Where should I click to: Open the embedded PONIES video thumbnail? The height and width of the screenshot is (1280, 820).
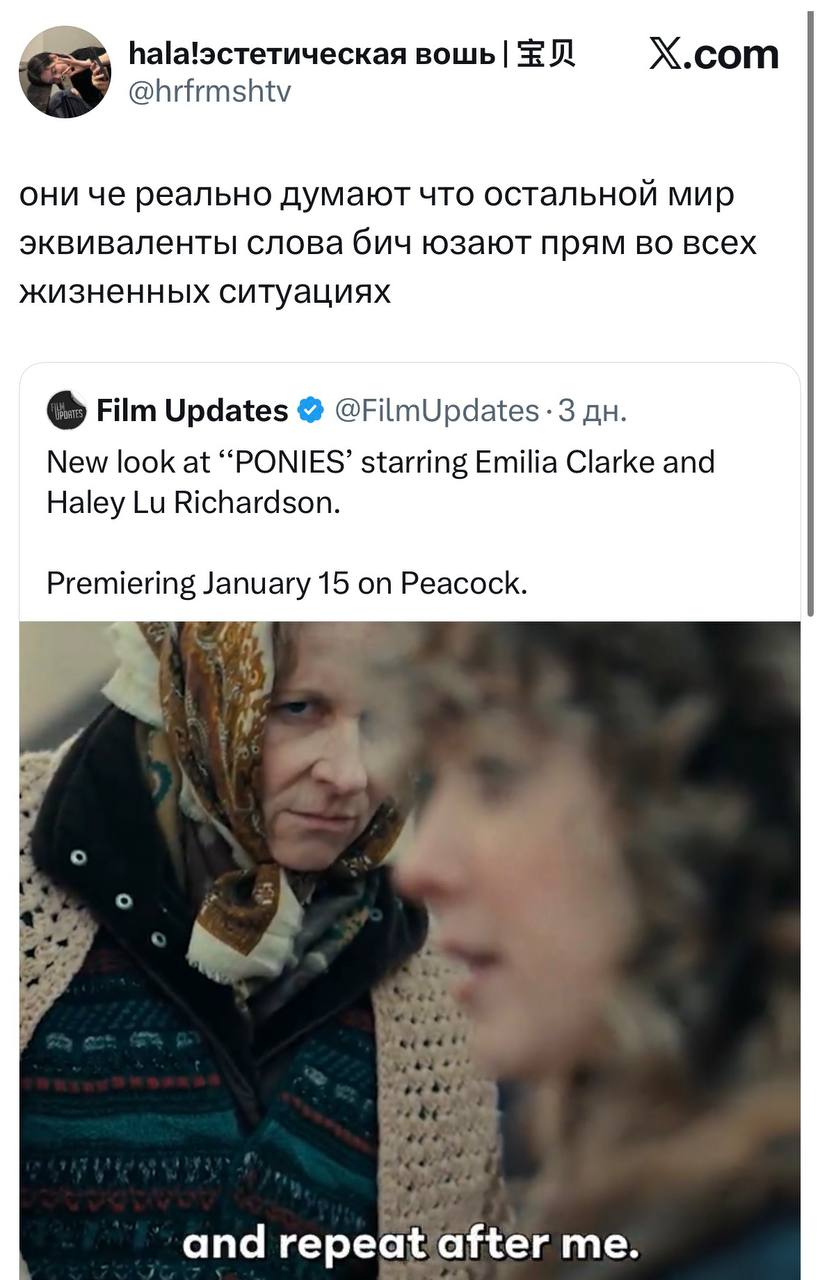pos(410,950)
